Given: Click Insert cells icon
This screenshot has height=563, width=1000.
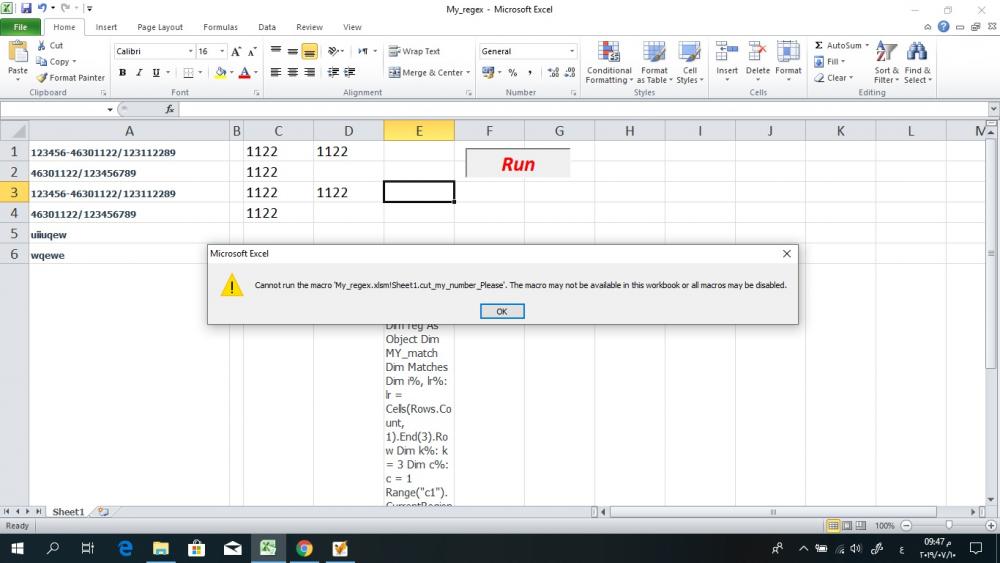Looking at the screenshot, I should [x=726, y=51].
